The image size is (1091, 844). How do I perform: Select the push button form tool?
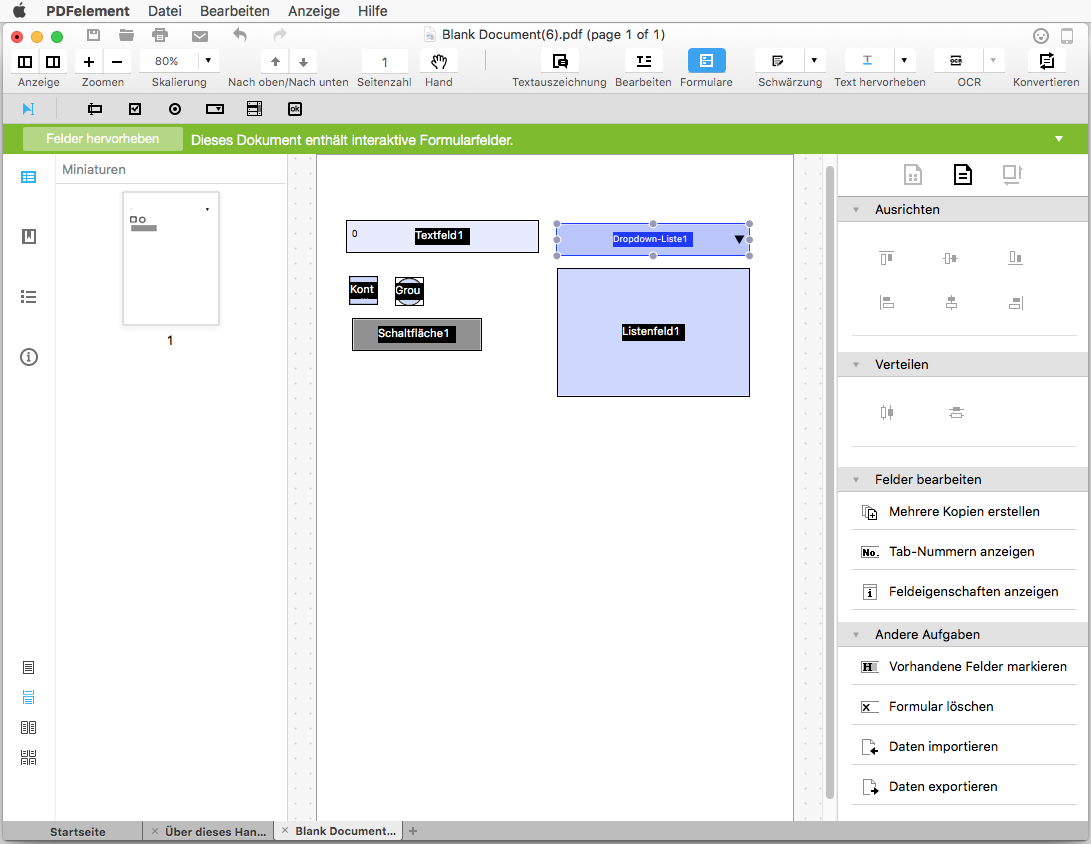click(295, 109)
